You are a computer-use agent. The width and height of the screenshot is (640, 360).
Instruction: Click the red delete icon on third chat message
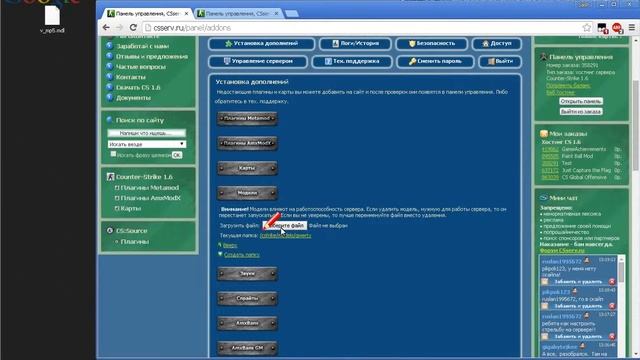pos(612,337)
